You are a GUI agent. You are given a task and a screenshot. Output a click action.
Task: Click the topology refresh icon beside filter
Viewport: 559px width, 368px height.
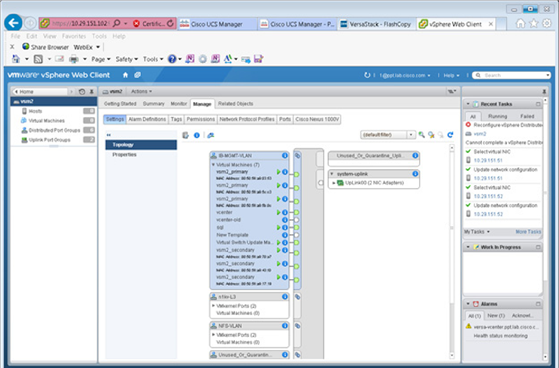450,135
